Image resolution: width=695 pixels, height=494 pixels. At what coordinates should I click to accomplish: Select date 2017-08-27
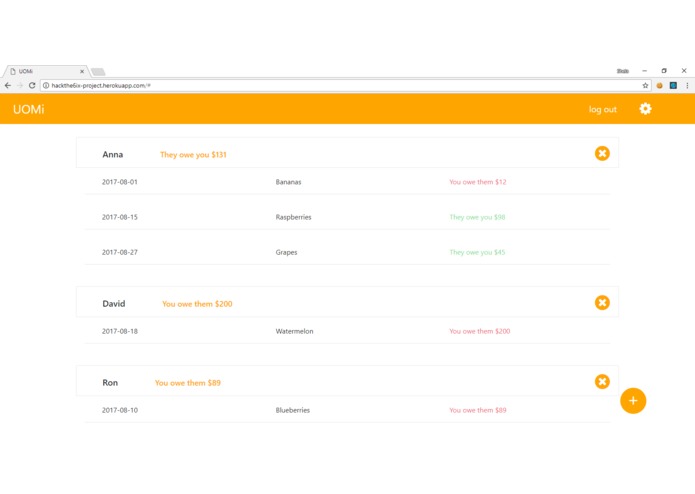tap(120, 252)
